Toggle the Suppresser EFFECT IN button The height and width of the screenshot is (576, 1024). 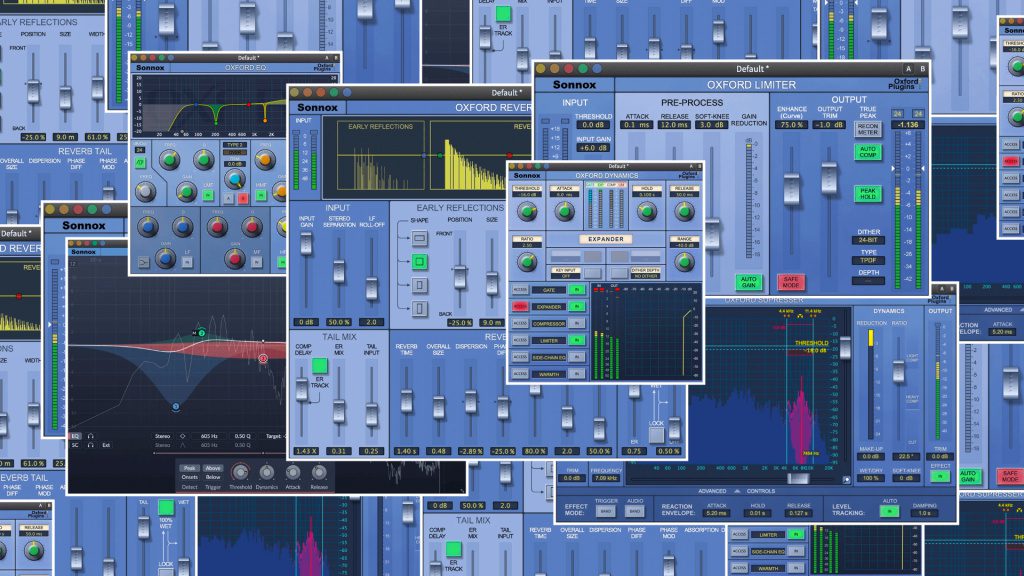940,477
